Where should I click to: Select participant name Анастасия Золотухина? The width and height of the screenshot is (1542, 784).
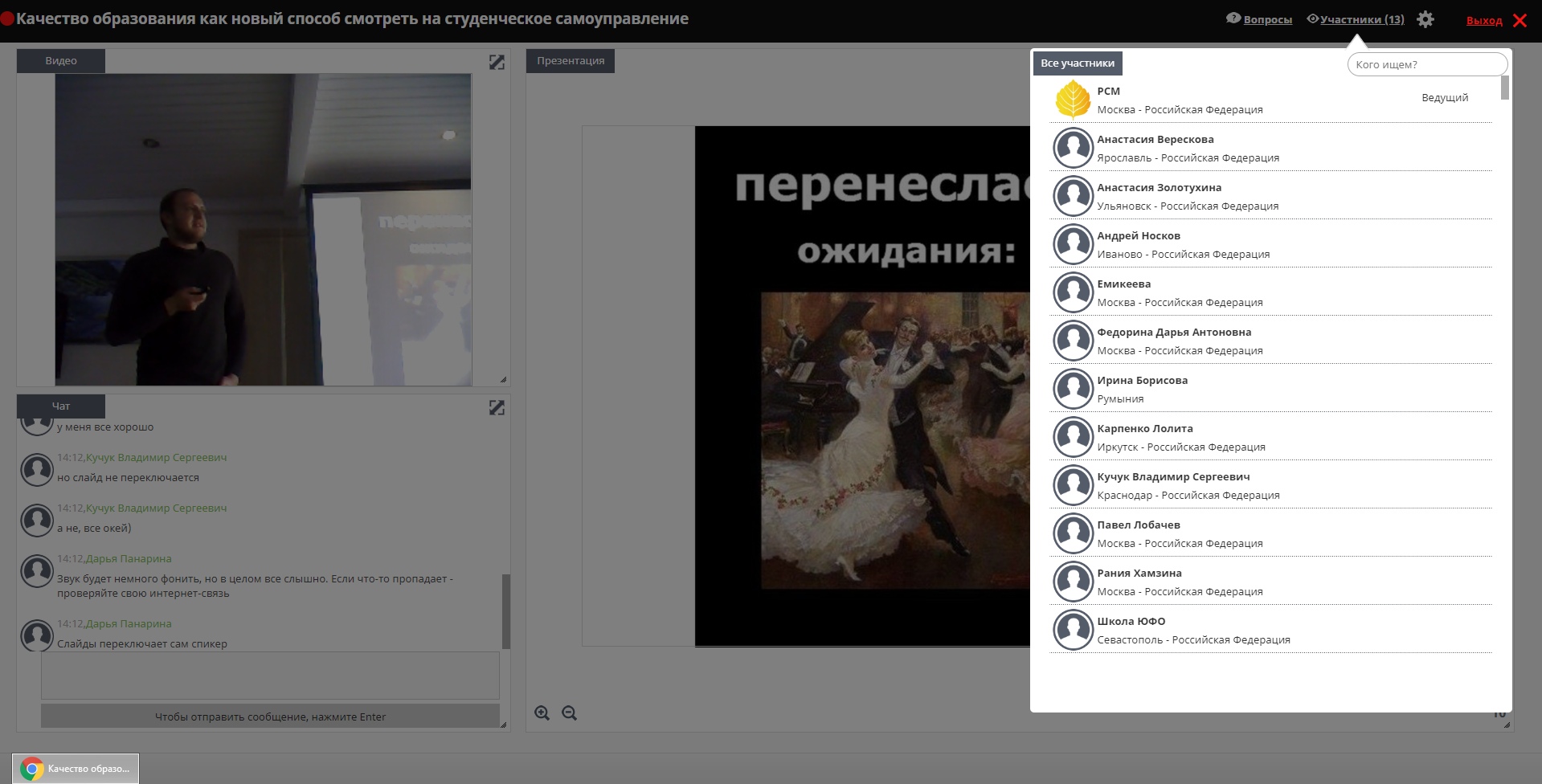click(1159, 187)
